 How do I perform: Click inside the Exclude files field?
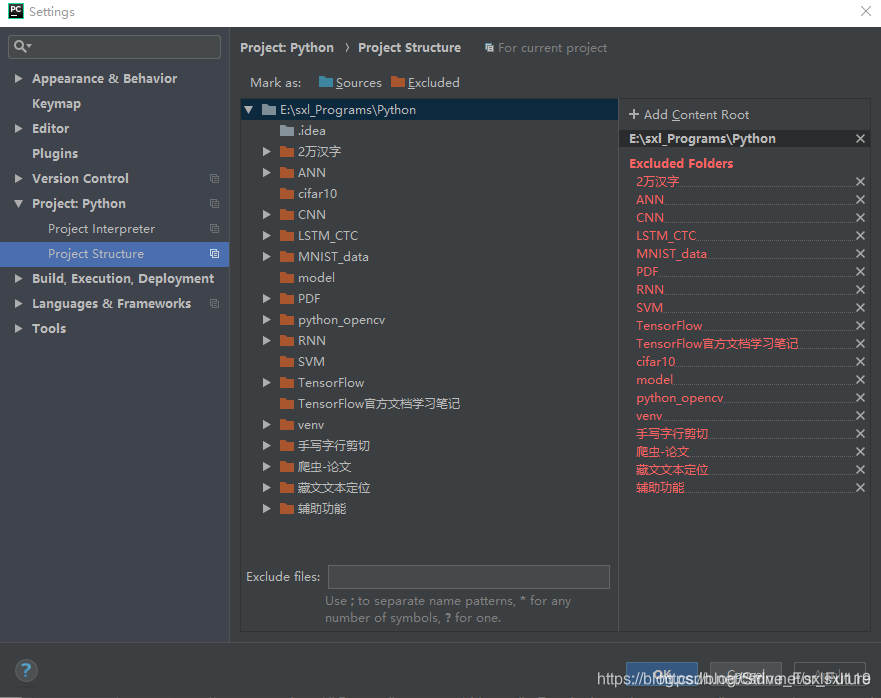coord(468,576)
